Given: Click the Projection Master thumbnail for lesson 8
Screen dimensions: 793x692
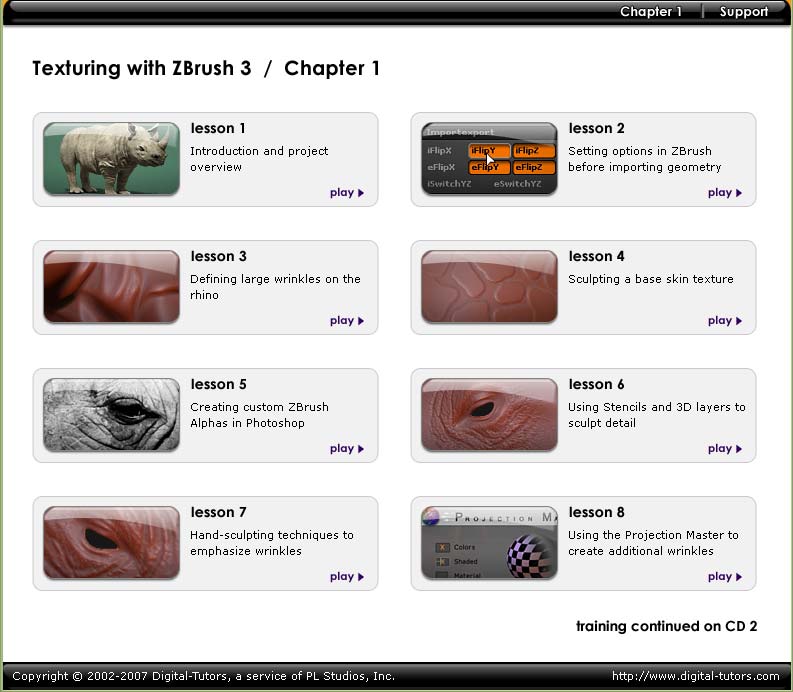Looking at the screenshot, I should (x=489, y=543).
